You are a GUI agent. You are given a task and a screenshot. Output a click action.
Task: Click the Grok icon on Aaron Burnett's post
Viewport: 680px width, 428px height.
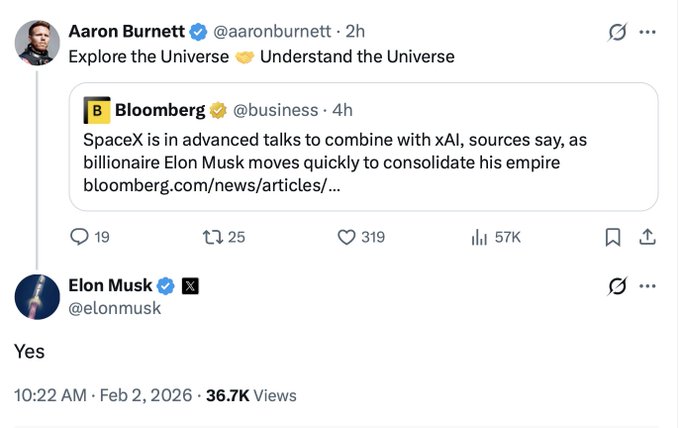[x=617, y=32]
